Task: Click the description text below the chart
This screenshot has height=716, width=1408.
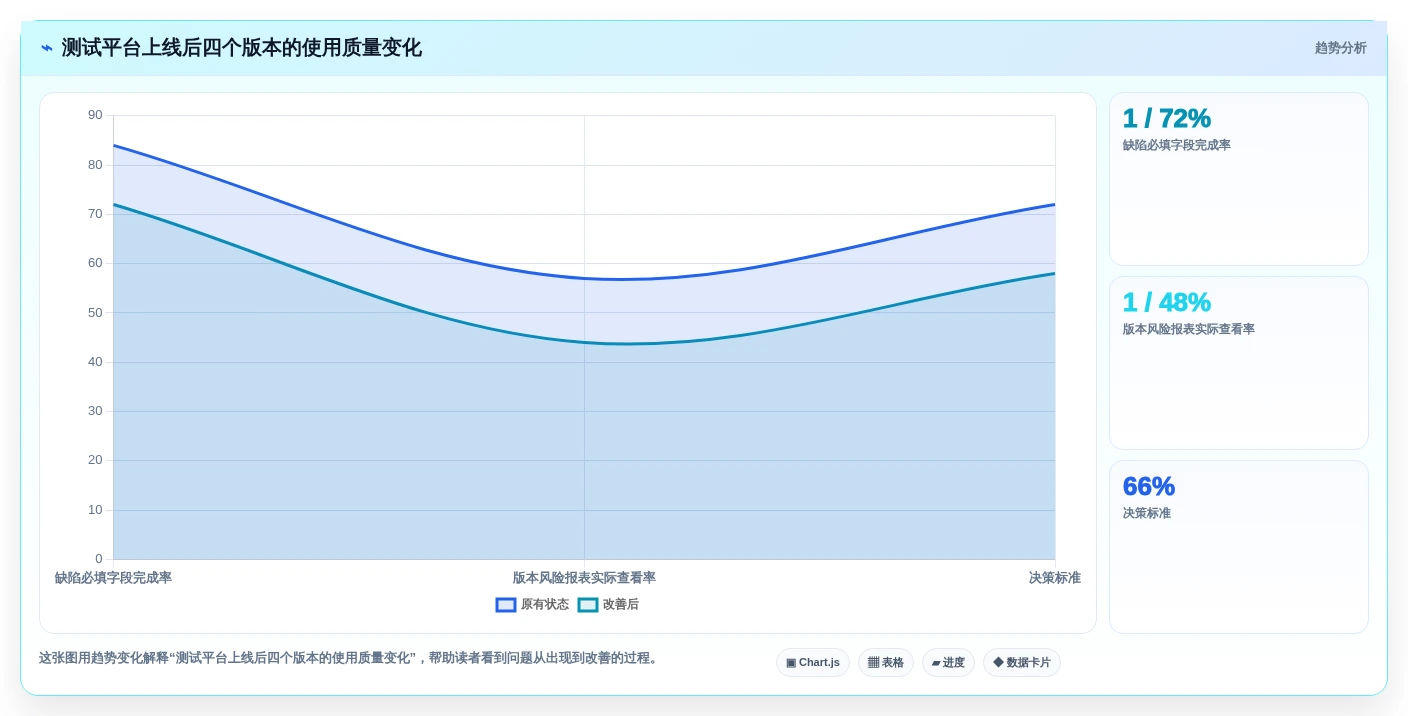Action: 350,658
